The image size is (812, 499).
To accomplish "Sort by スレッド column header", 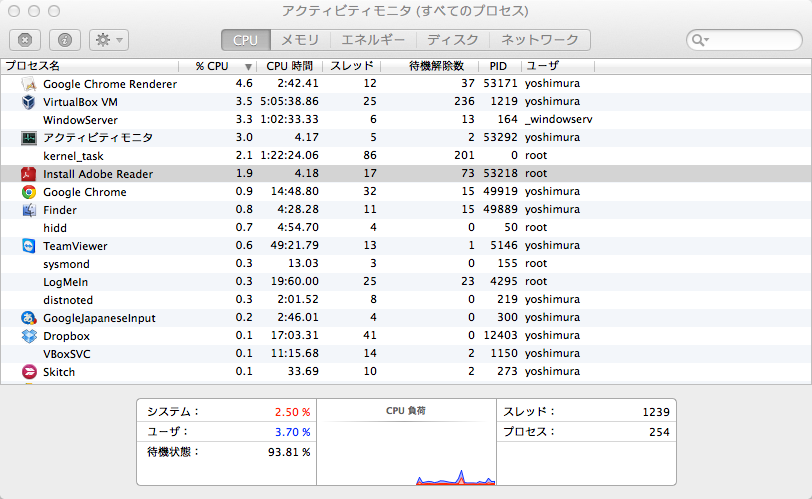I will [352, 66].
